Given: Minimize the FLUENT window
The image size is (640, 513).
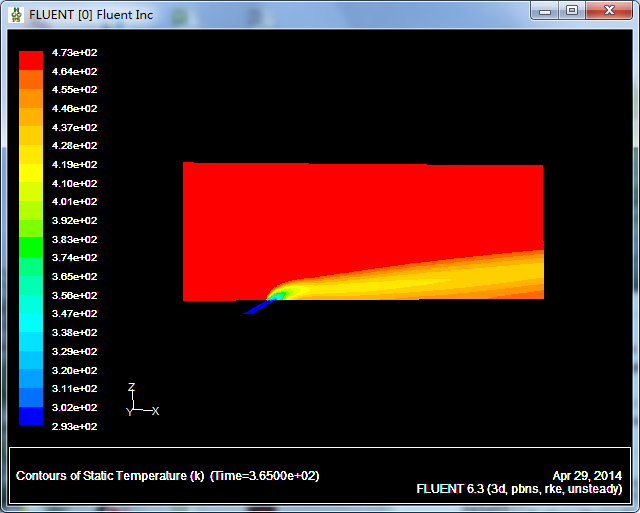Looking at the screenshot, I should click(545, 11).
